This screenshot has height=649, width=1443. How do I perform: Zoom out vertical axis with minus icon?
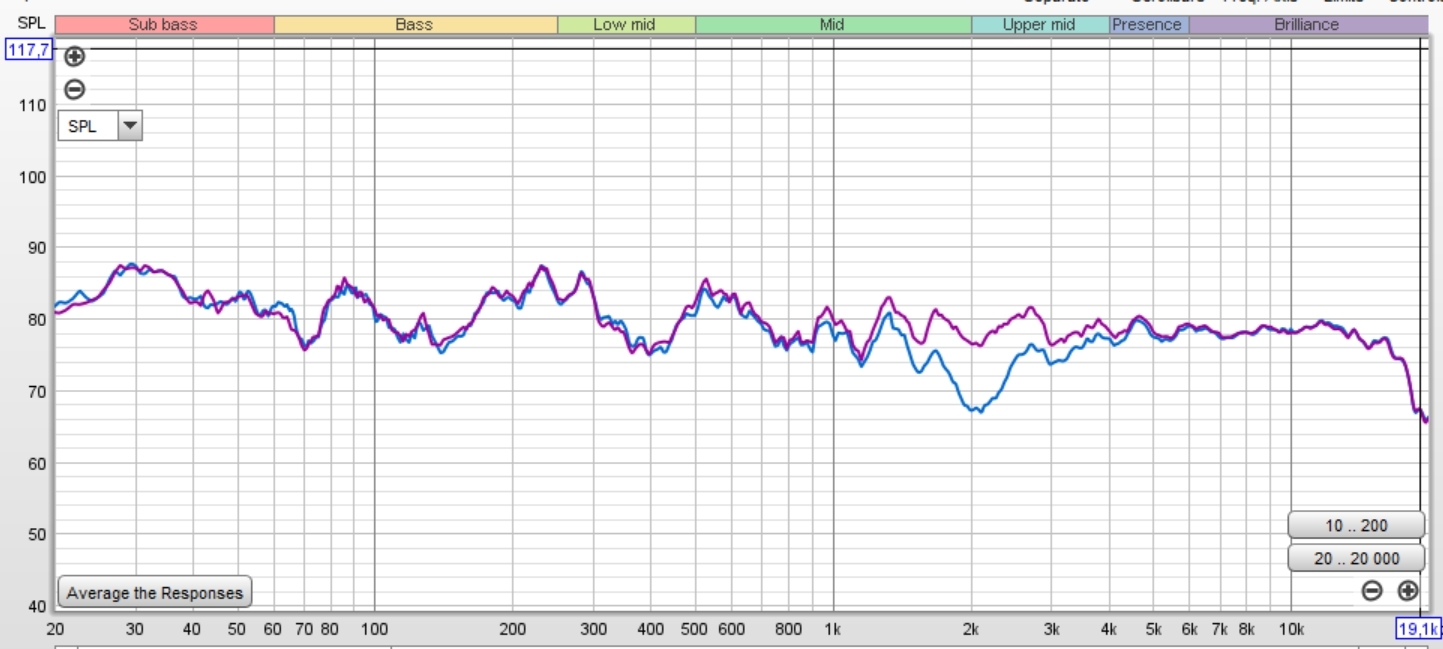coord(74,90)
